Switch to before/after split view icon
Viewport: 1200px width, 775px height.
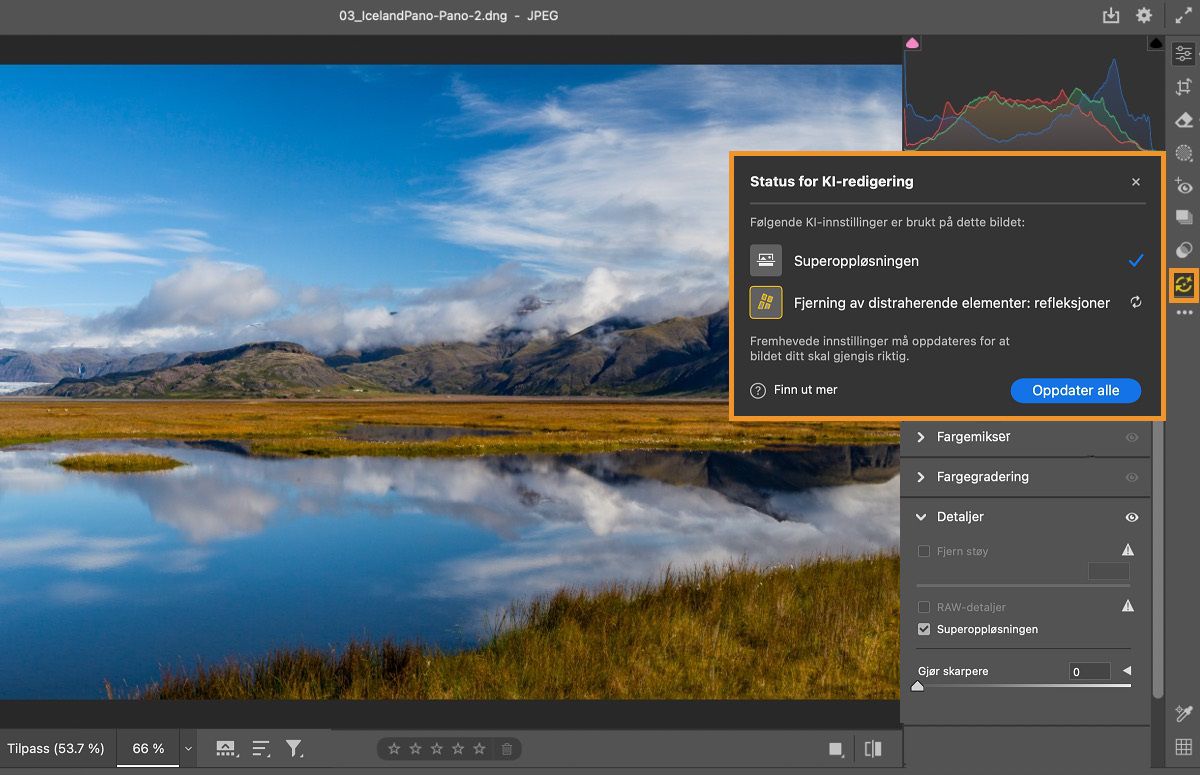tap(873, 749)
